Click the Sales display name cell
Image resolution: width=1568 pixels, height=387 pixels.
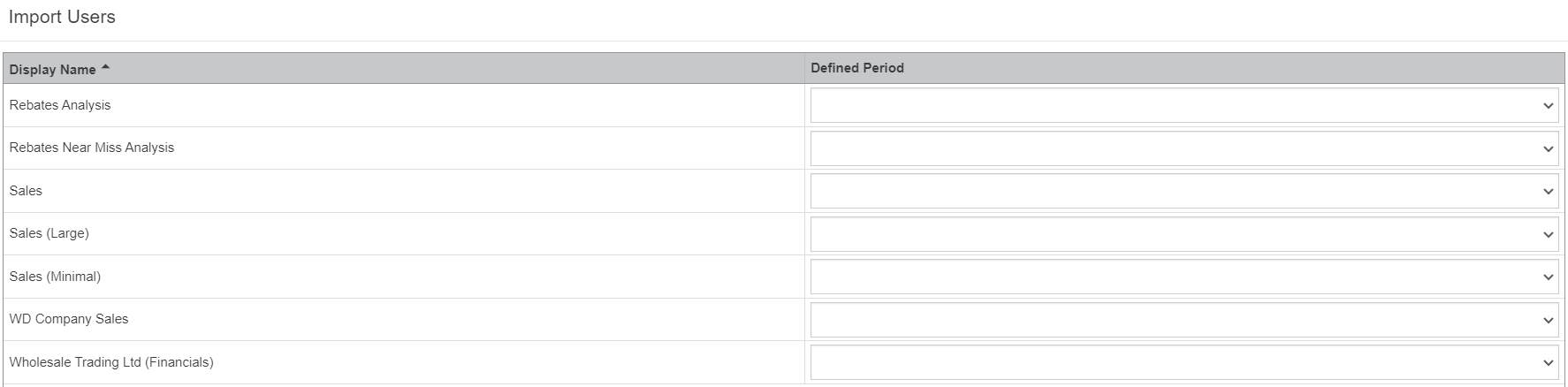pyautogui.click(x=26, y=191)
